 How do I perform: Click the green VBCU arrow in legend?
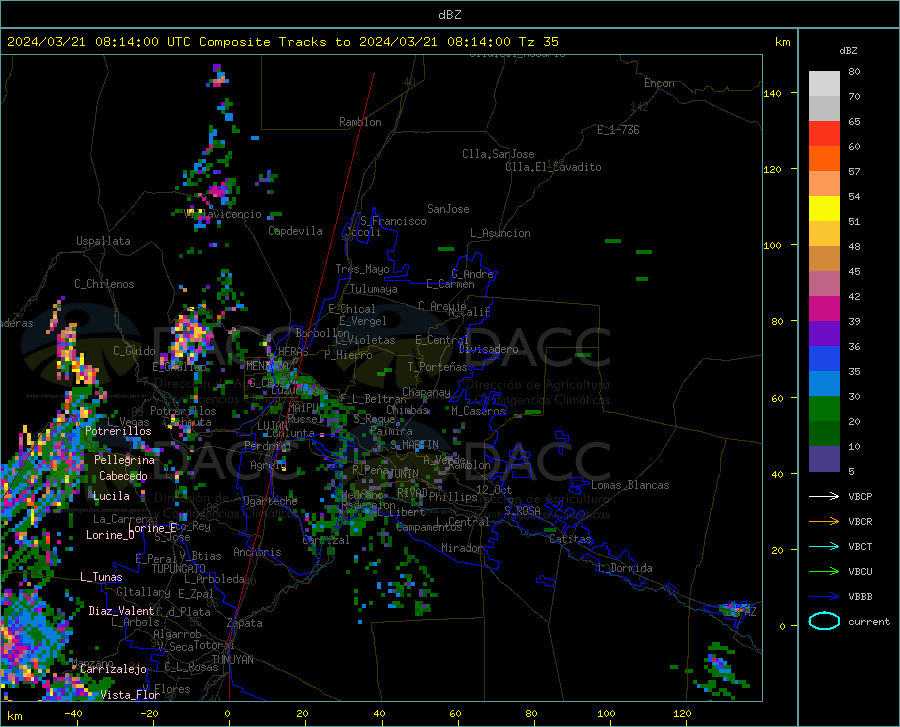tap(824, 572)
